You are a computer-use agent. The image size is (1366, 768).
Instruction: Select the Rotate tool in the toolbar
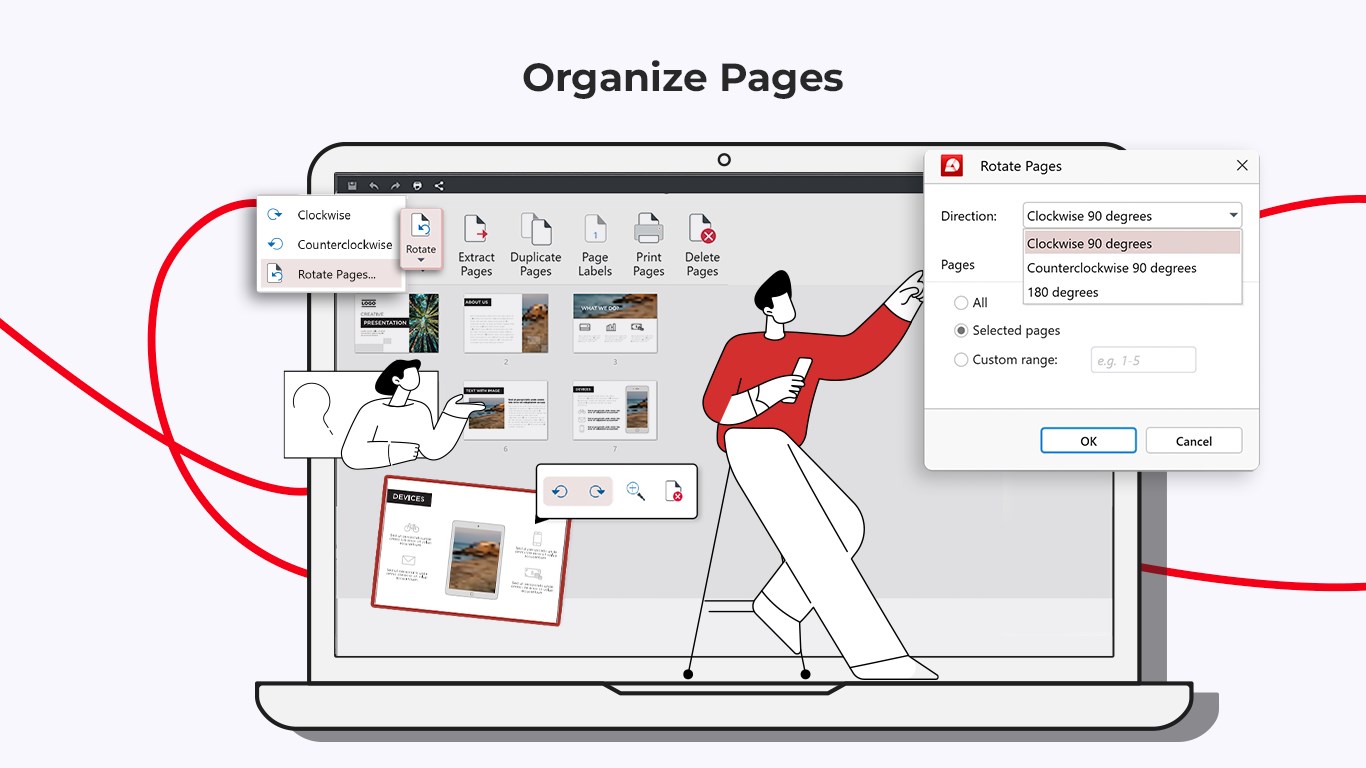421,238
